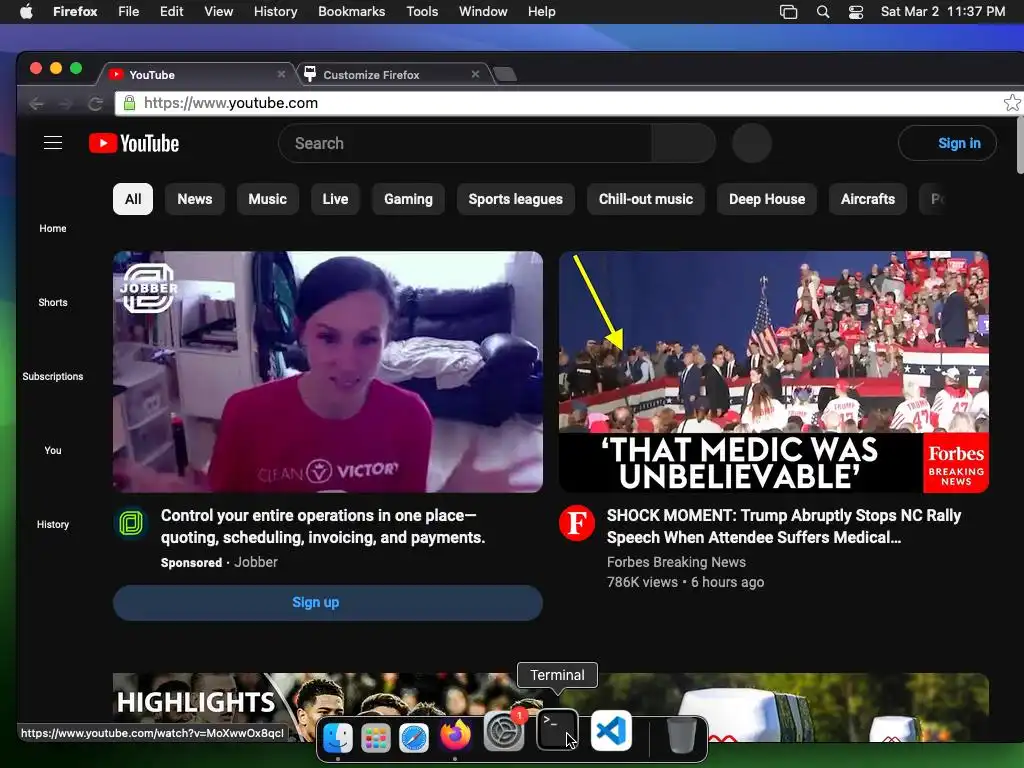Open the You section in the sidebar
This screenshot has height=768, width=1024.
click(x=53, y=450)
